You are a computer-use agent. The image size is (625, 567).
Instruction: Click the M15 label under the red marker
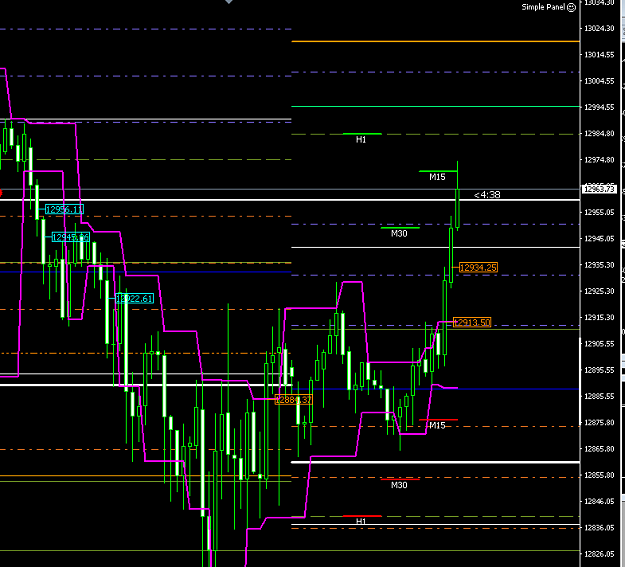pyautogui.click(x=437, y=425)
